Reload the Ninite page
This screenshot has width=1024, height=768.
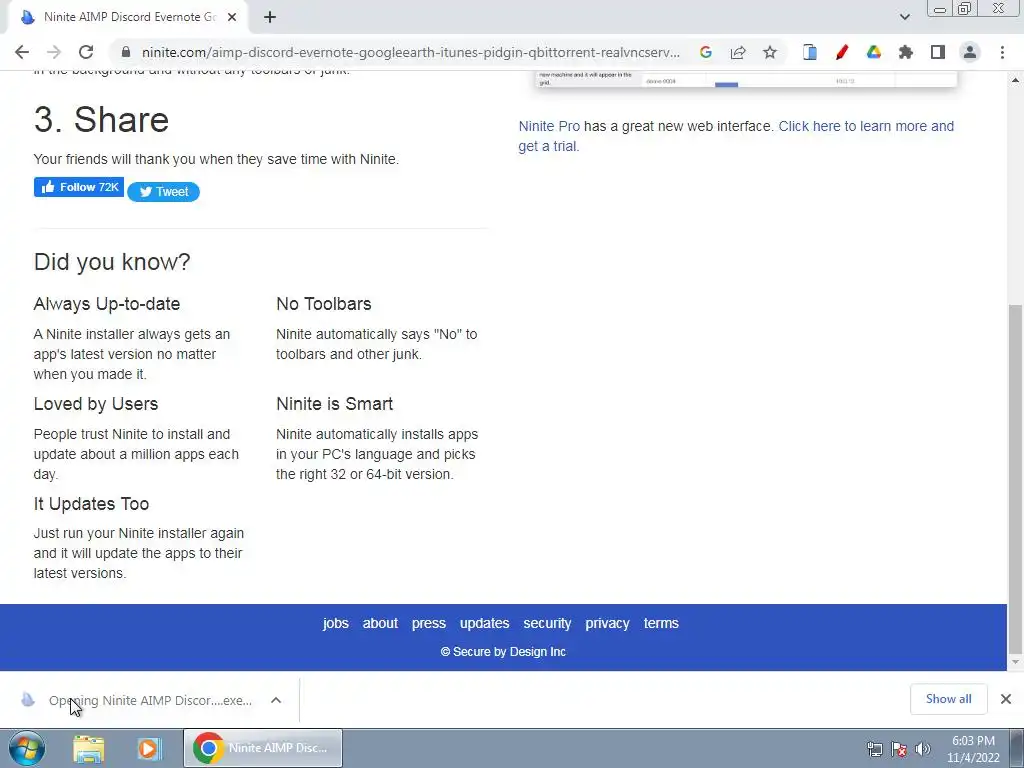pos(86,52)
